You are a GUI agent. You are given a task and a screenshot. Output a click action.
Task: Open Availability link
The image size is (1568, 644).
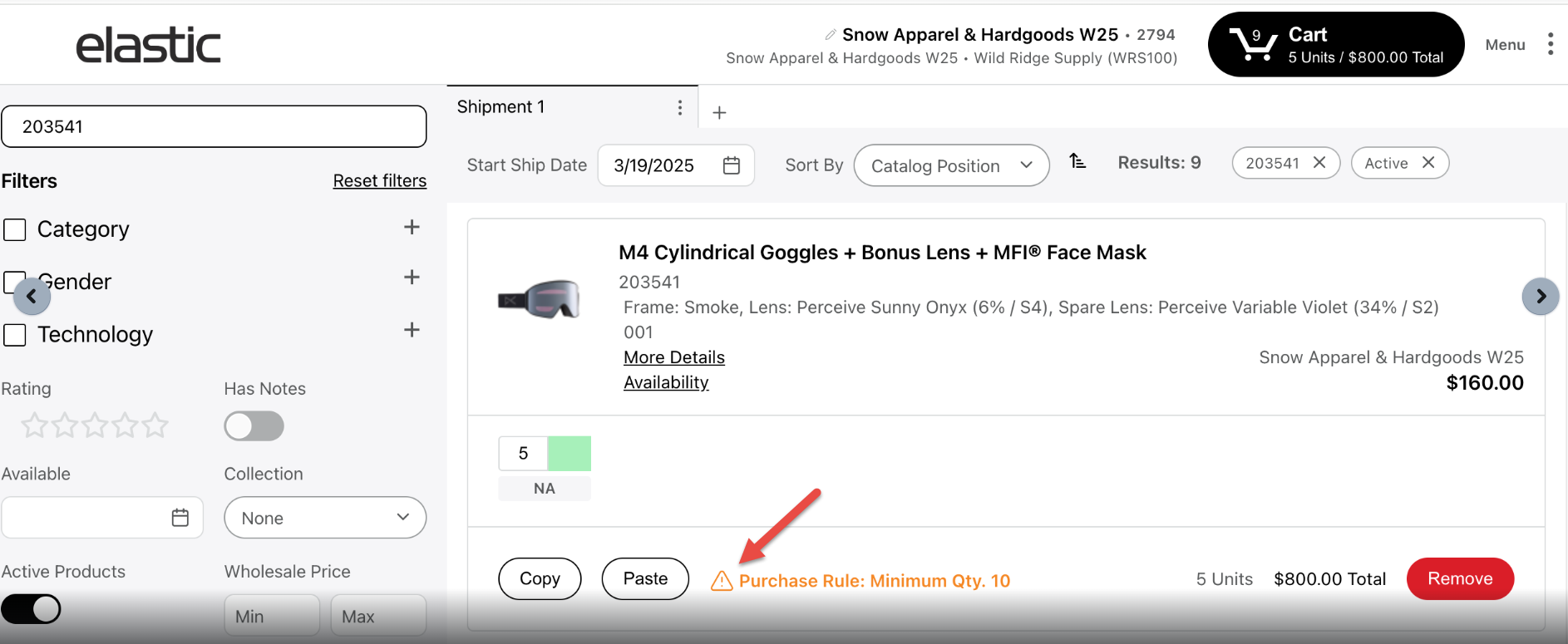click(x=666, y=382)
